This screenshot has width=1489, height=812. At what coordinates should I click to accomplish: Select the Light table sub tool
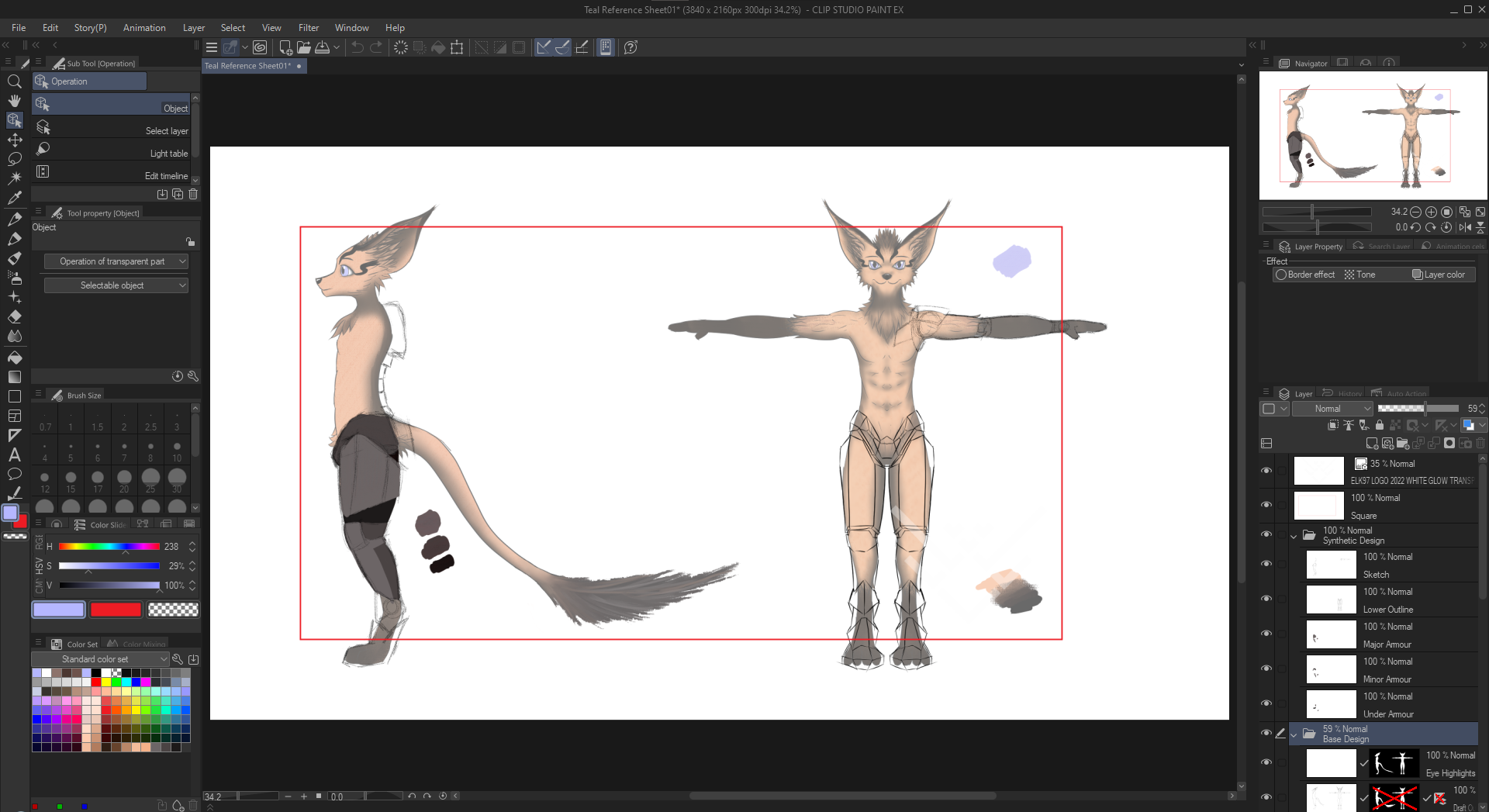[x=112, y=150]
